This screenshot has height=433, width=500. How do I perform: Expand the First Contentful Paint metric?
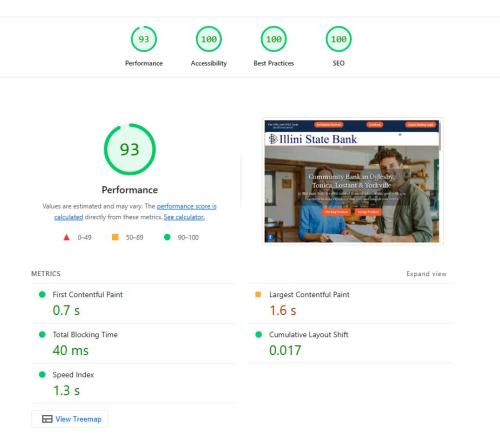pos(133,303)
